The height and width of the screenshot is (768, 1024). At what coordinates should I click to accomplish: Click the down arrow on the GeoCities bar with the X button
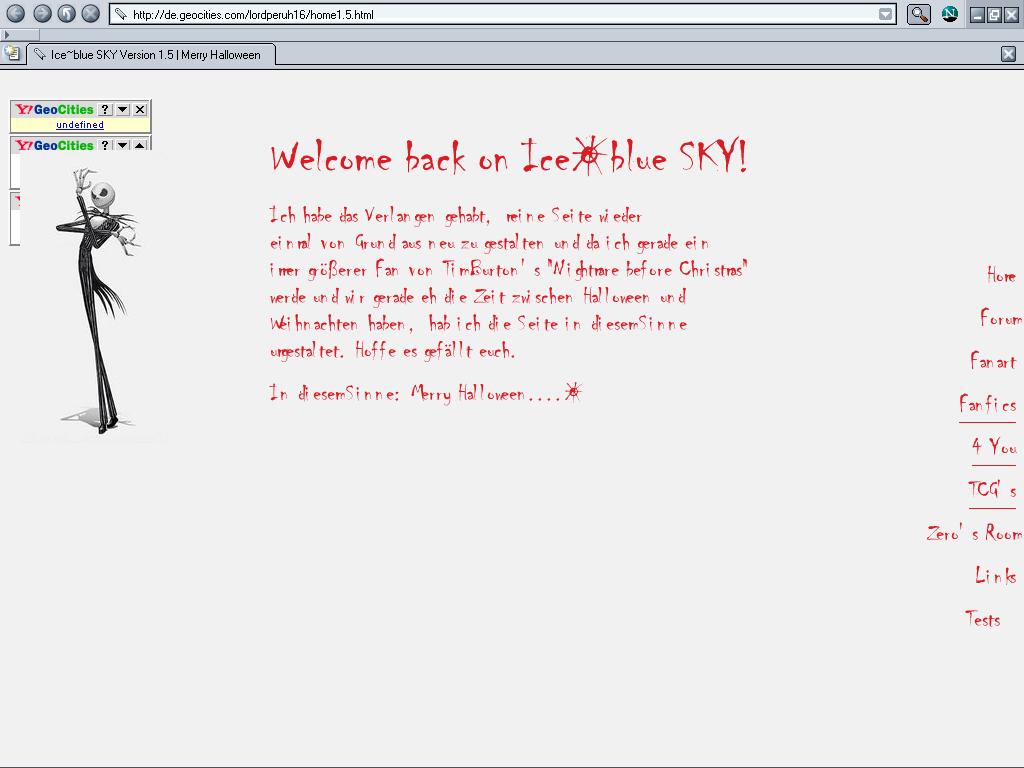[123, 109]
